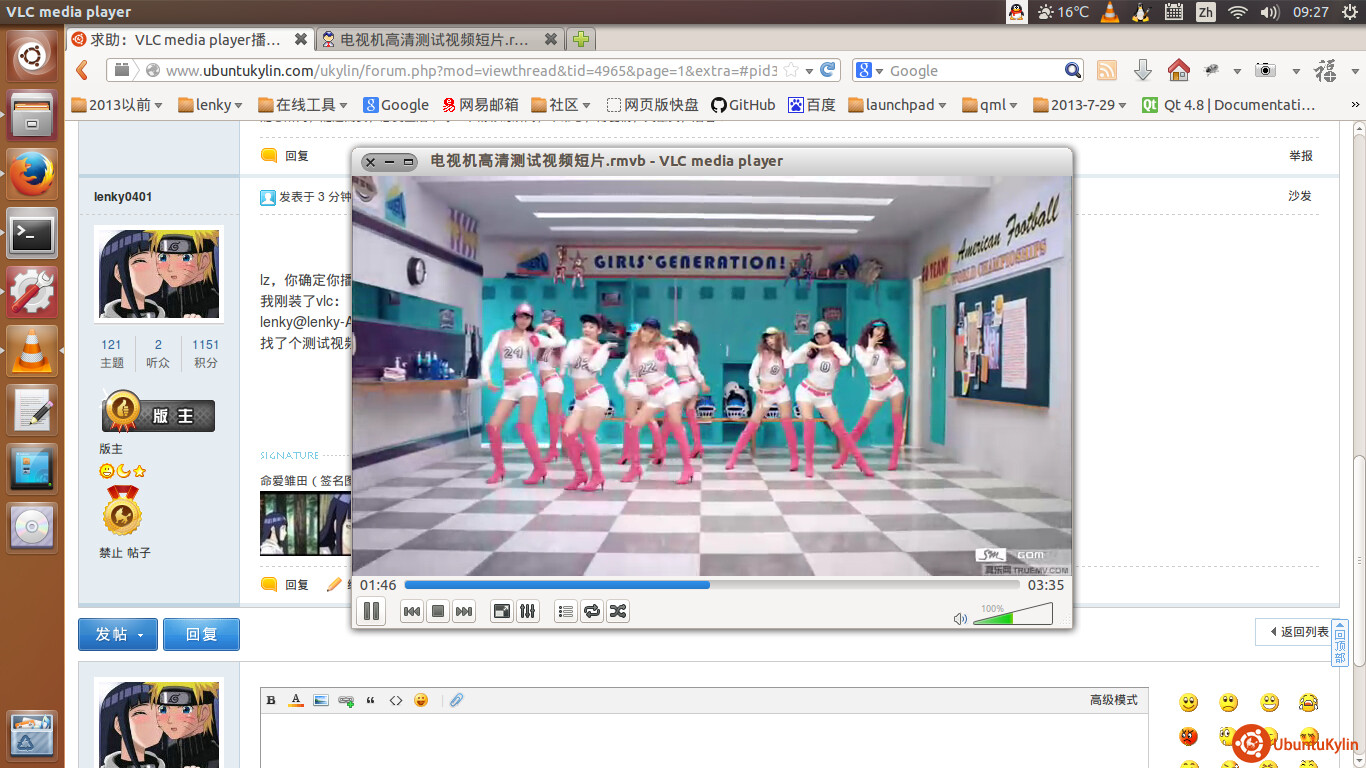Toggle loop/repeat mode in VLC

click(592, 611)
